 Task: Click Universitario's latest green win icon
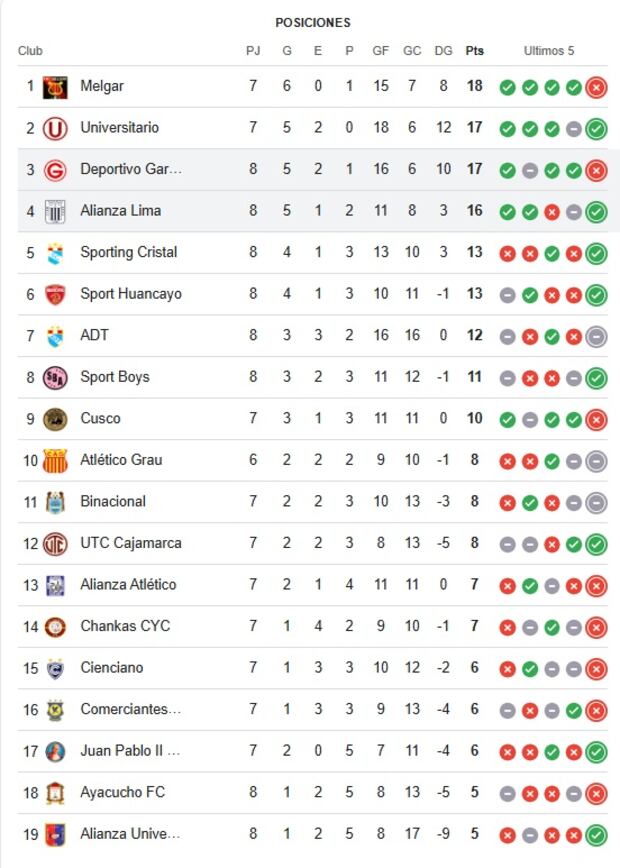tap(596, 128)
